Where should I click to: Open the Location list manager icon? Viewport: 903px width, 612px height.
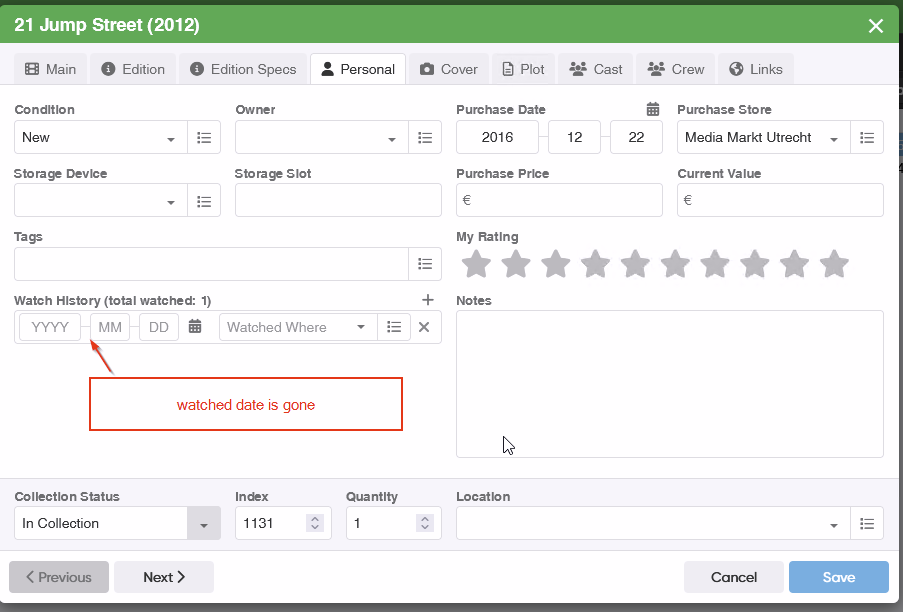pos(867,524)
